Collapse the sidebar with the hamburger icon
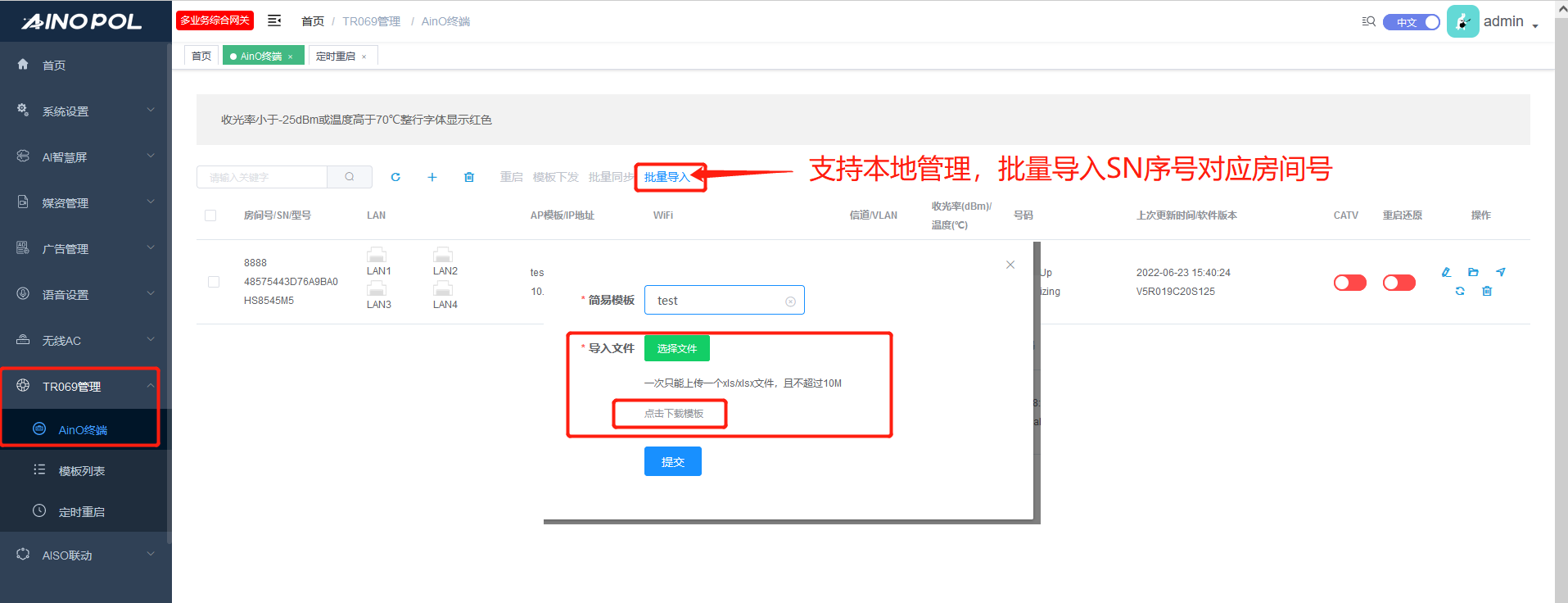 click(274, 20)
